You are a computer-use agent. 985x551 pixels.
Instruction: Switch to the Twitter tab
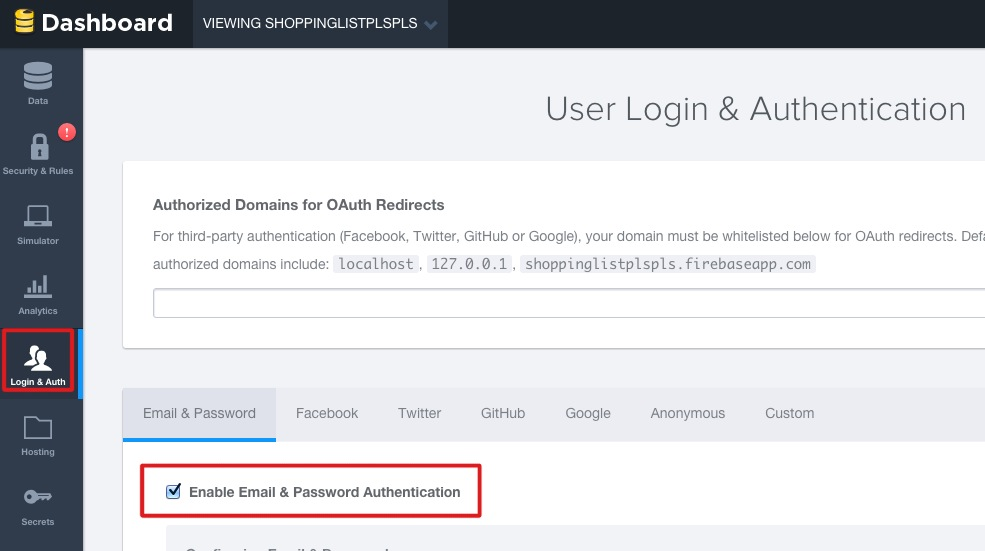(419, 413)
